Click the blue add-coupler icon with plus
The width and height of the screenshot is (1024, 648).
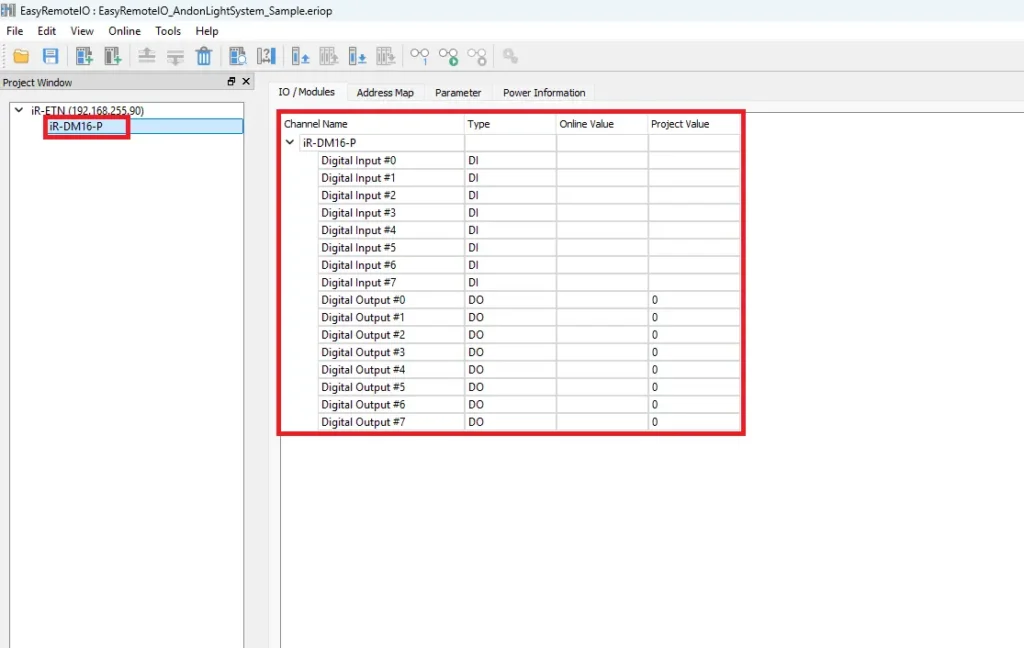pos(84,57)
